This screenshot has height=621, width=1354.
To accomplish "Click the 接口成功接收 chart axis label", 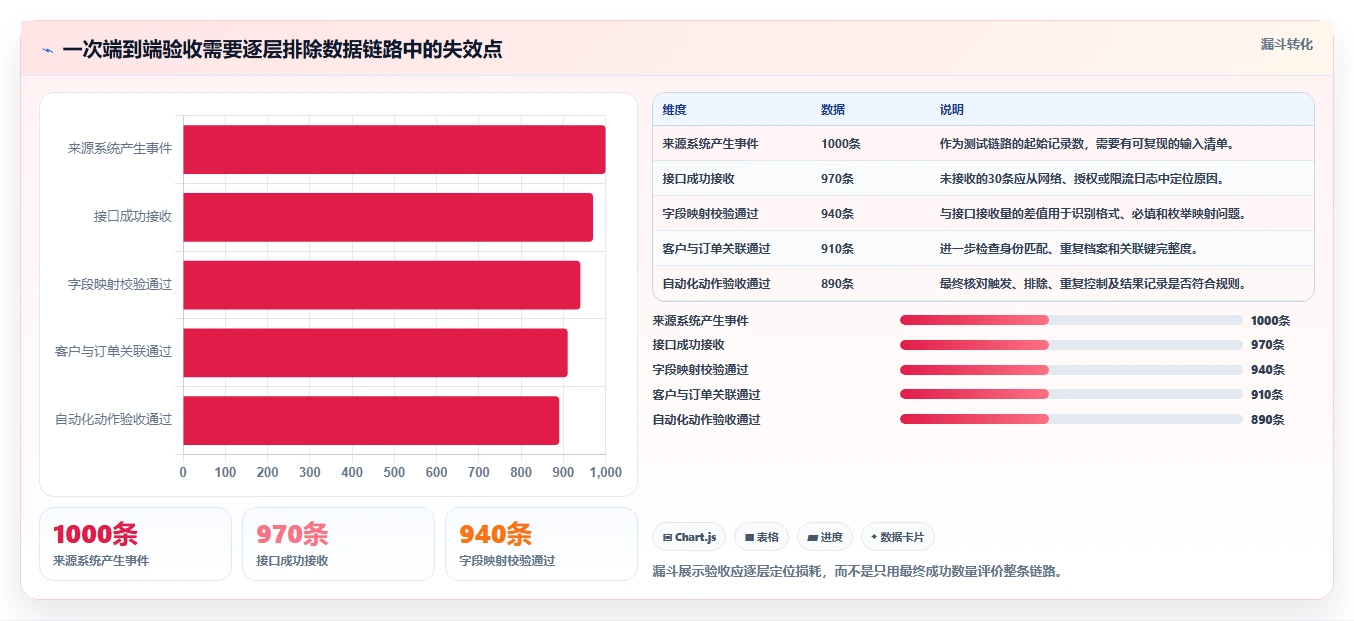I will tap(133, 217).
